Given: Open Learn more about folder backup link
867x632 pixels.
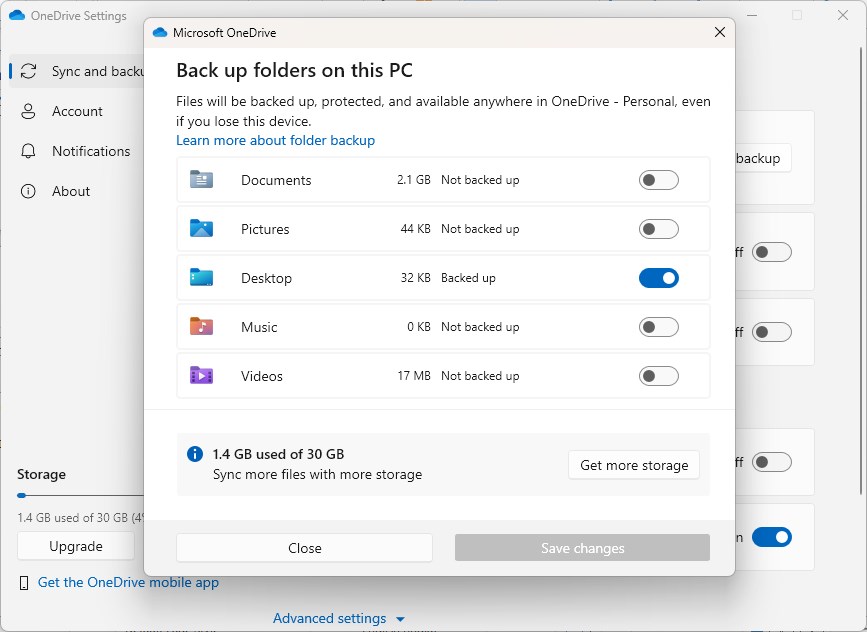Looking at the screenshot, I should (275, 141).
